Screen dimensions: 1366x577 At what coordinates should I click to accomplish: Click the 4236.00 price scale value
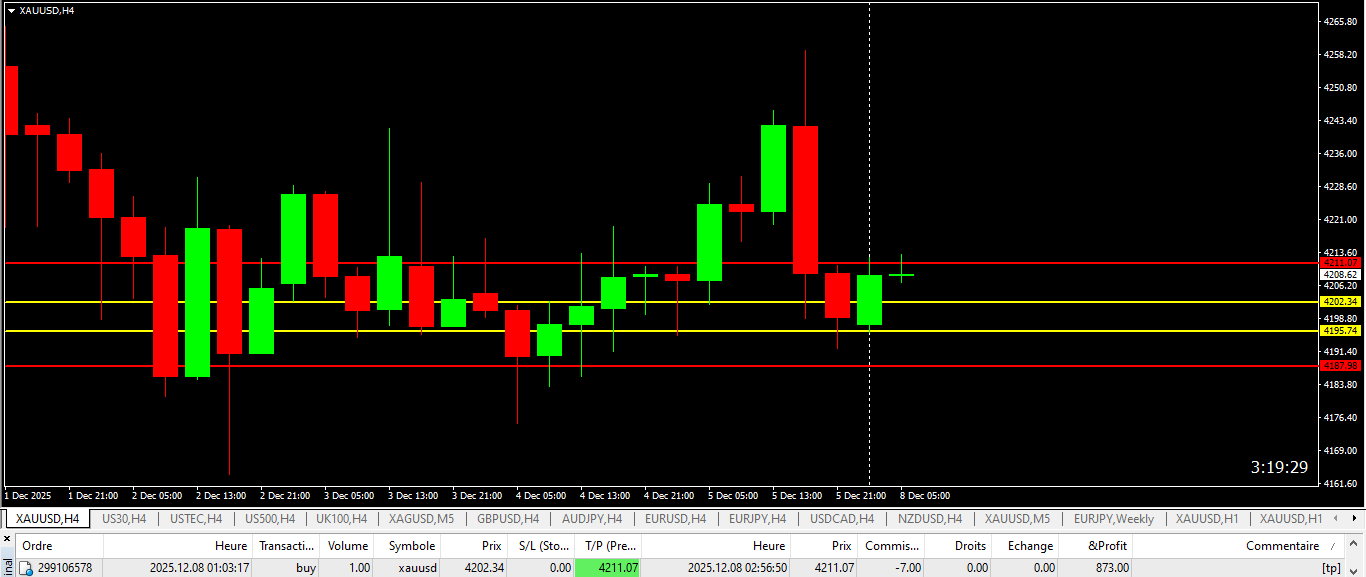click(1339, 153)
